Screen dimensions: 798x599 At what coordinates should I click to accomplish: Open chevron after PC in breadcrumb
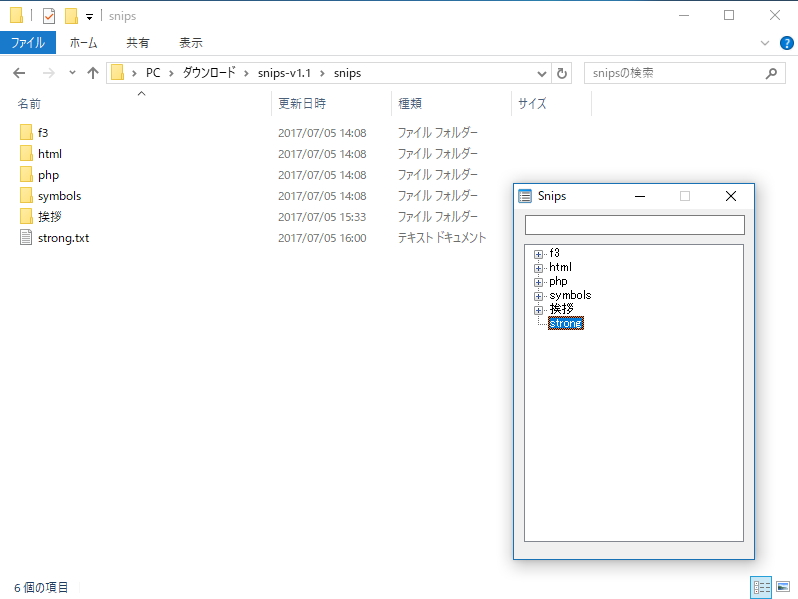point(172,74)
